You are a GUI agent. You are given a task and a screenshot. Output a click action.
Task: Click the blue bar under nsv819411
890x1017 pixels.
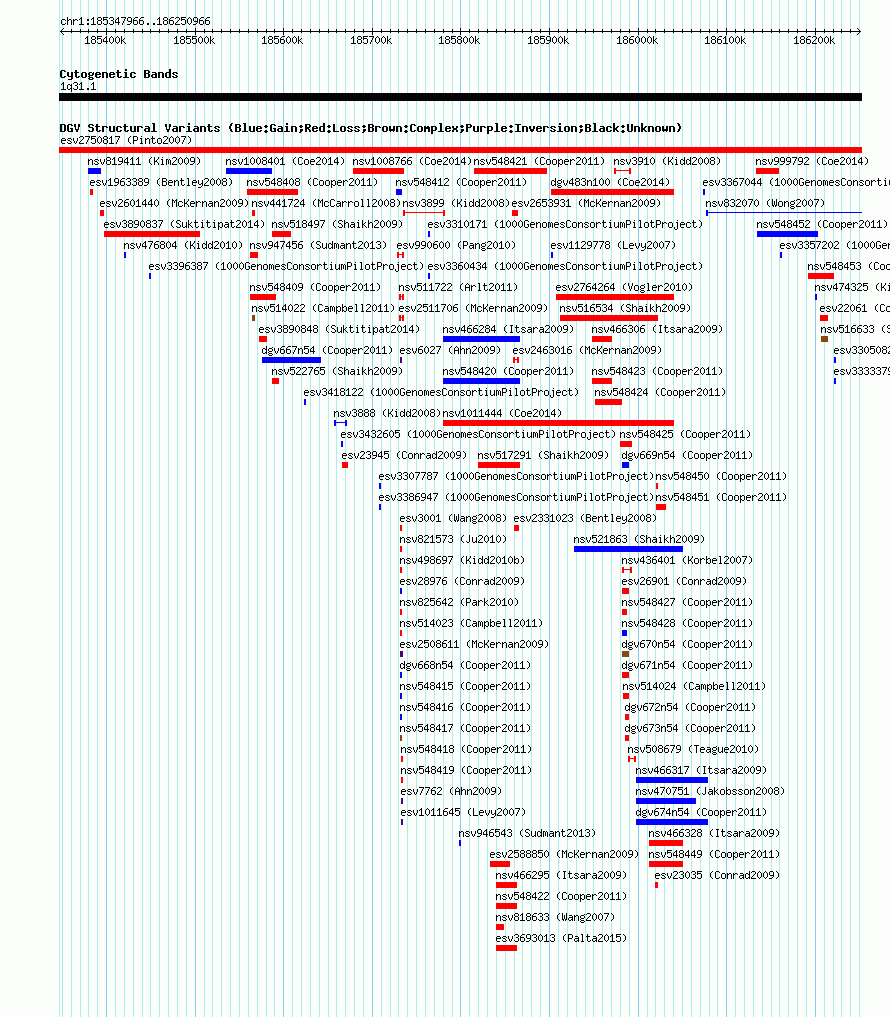coord(95,171)
